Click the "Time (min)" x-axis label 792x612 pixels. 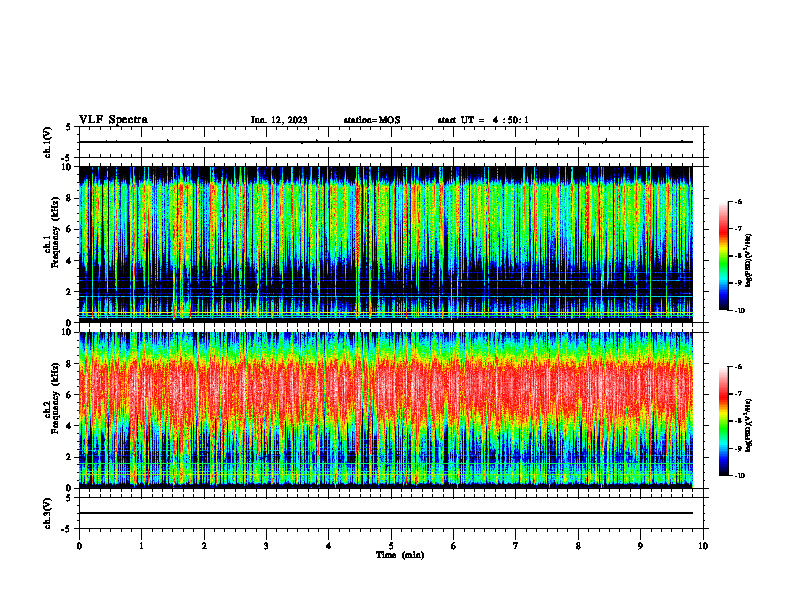pos(400,555)
